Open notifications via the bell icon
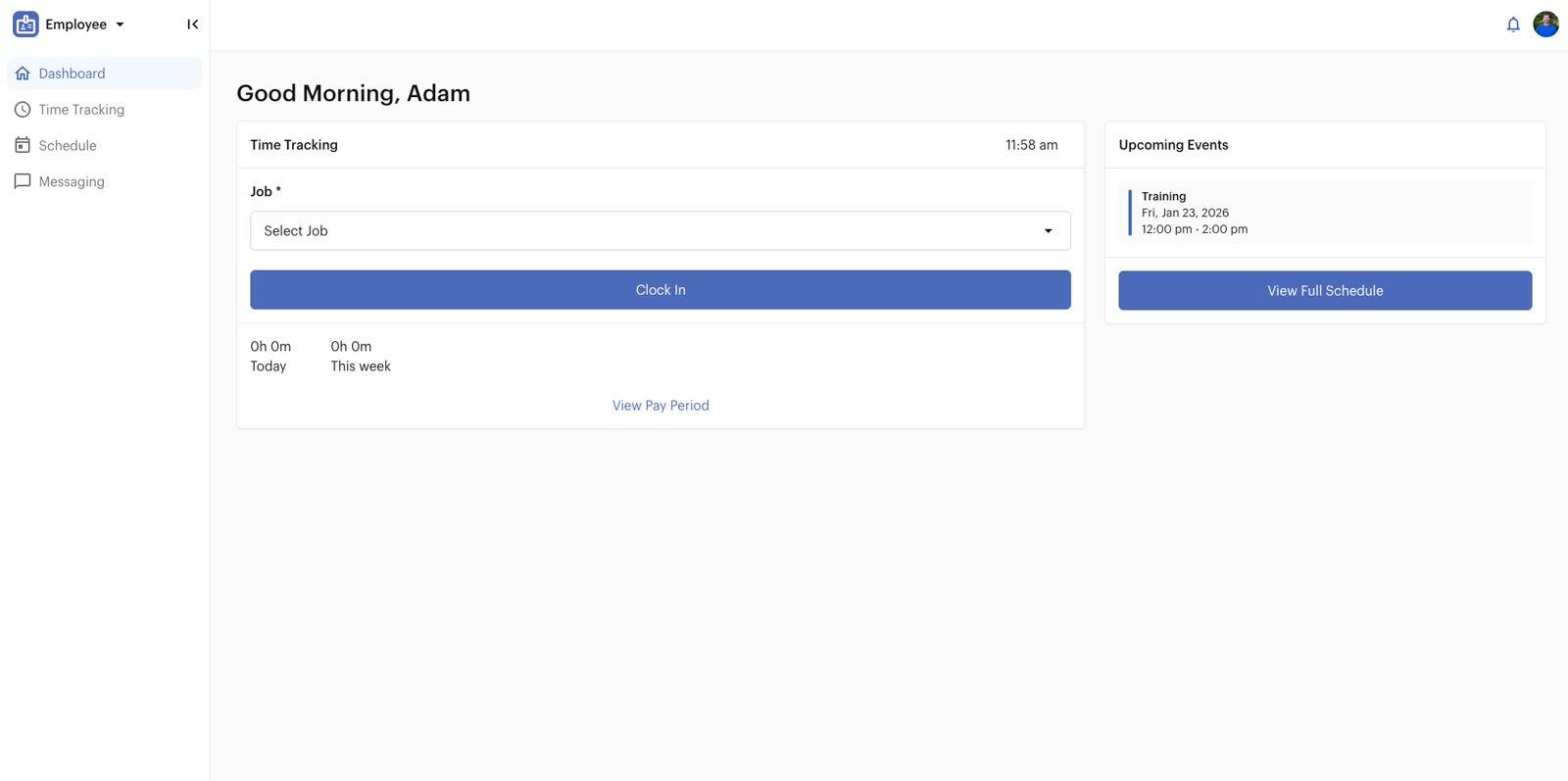Viewport: 1568px width, 781px height. (1513, 24)
